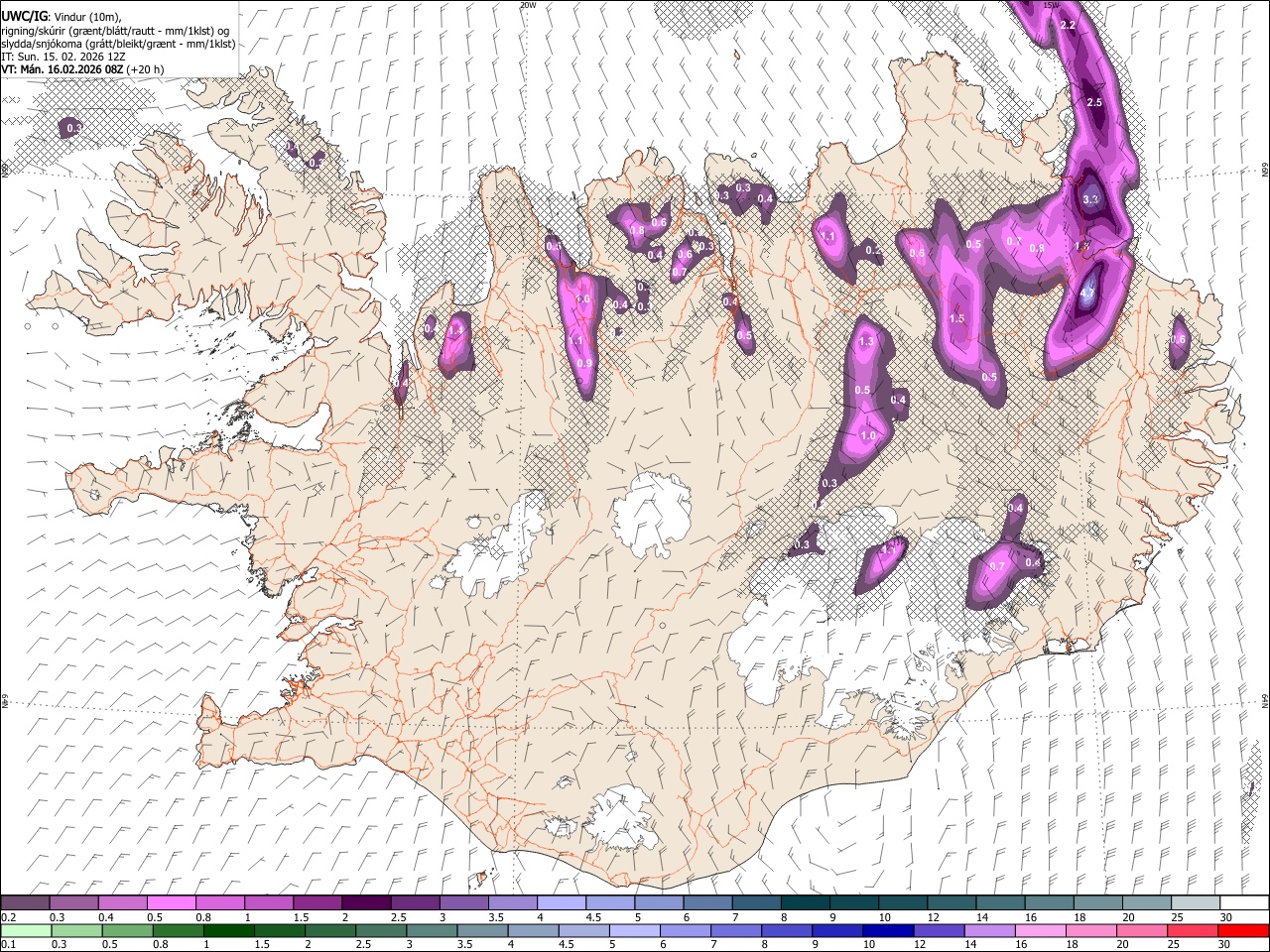Select the 'IT: Sun. 15. 02. 2026 12Z' line
The height and width of the screenshot is (952, 1270).
(x=63, y=57)
